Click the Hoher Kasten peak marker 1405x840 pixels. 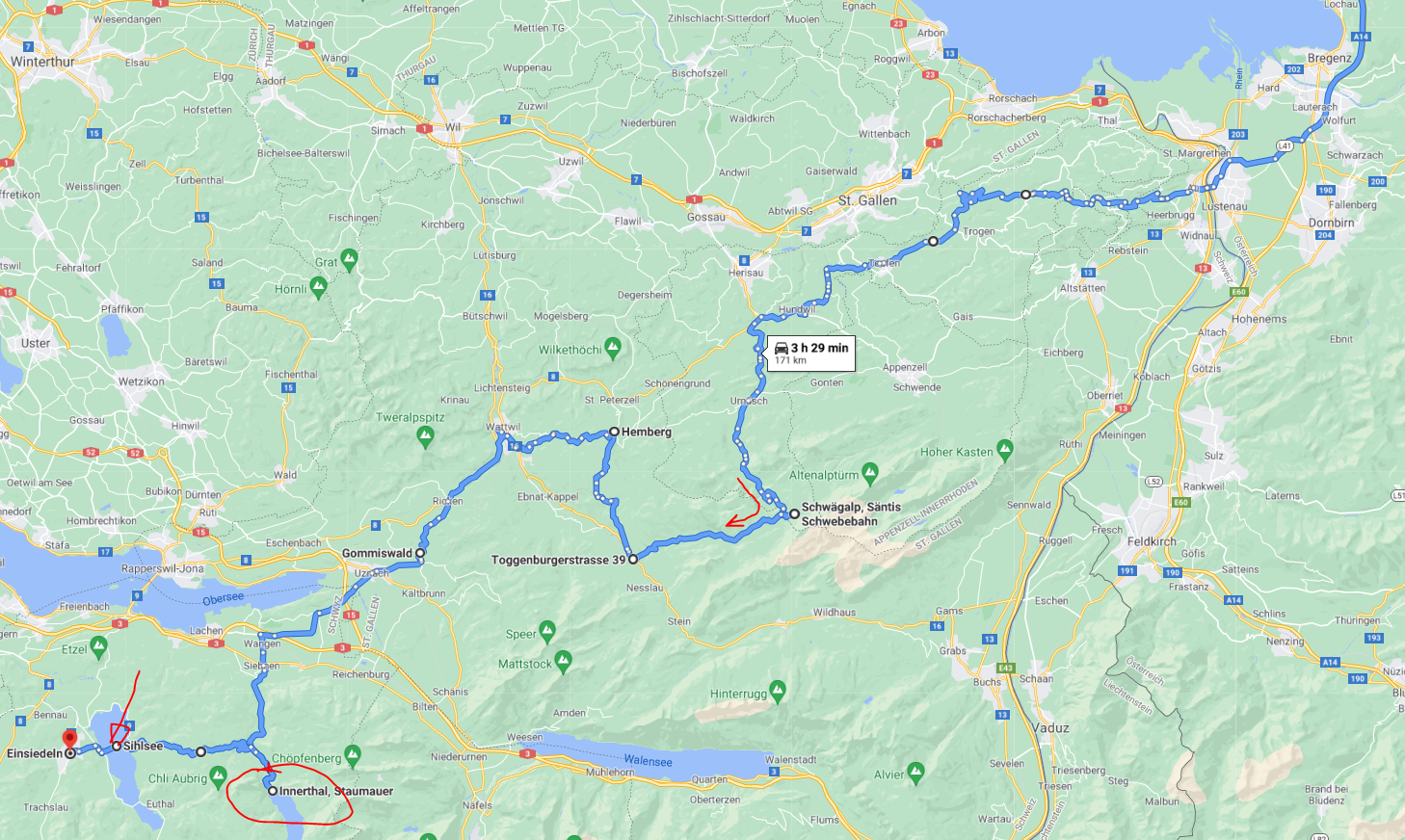[1005, 450]
